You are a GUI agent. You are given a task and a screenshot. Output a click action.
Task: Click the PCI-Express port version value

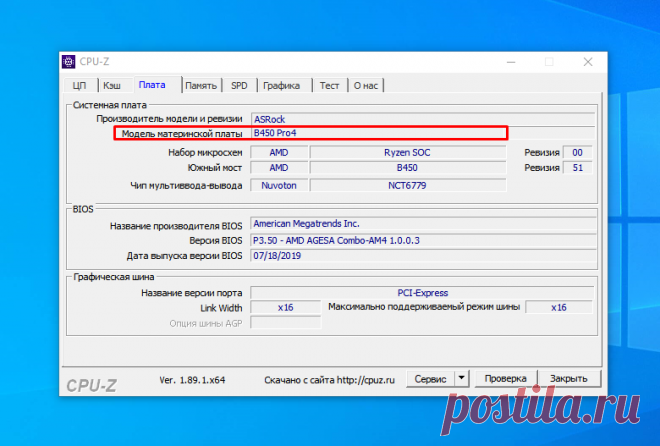423,293
